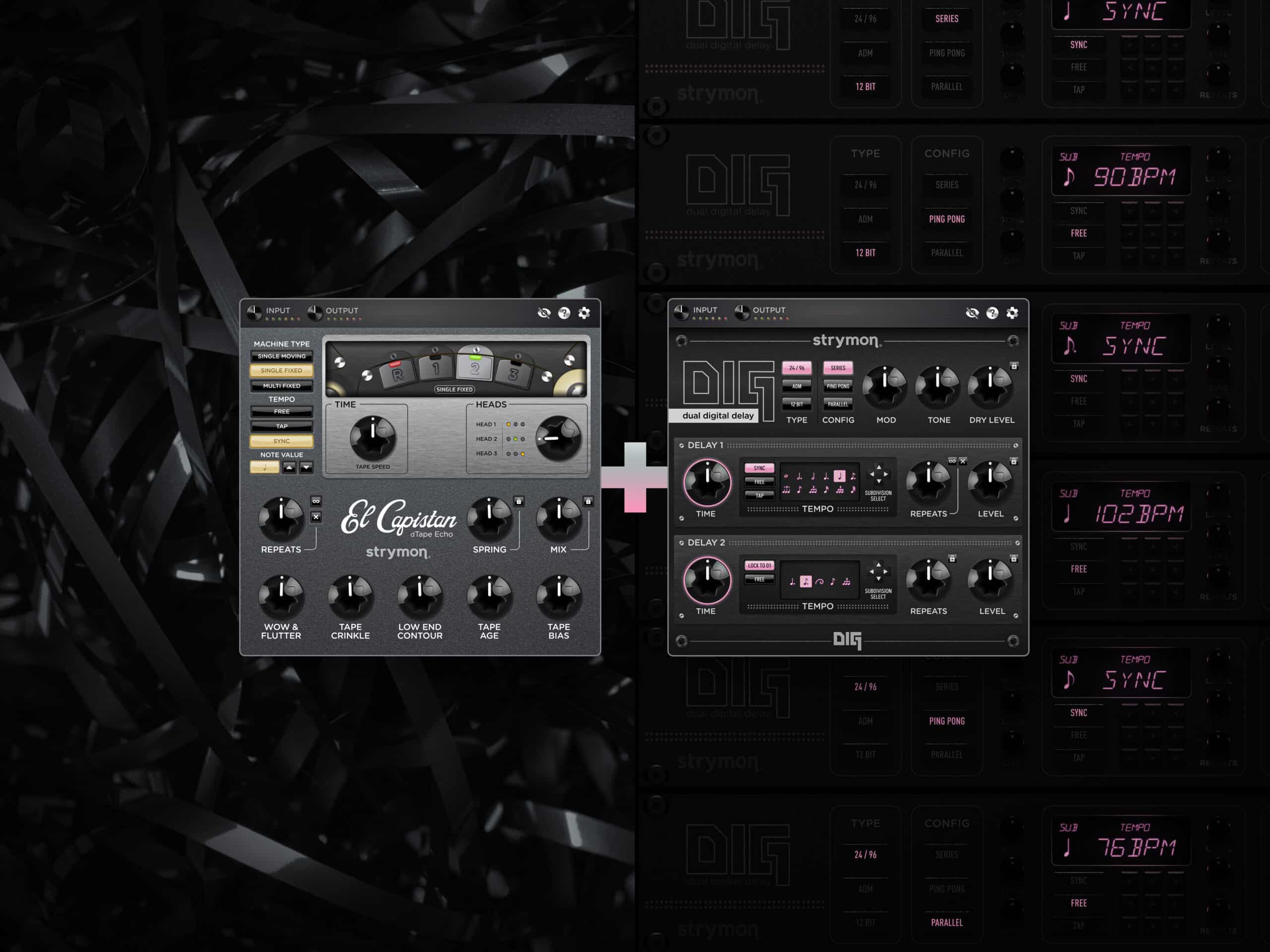
Task: Click the X button beside El Capistan Repeats
Action: (x=316, y=517)
